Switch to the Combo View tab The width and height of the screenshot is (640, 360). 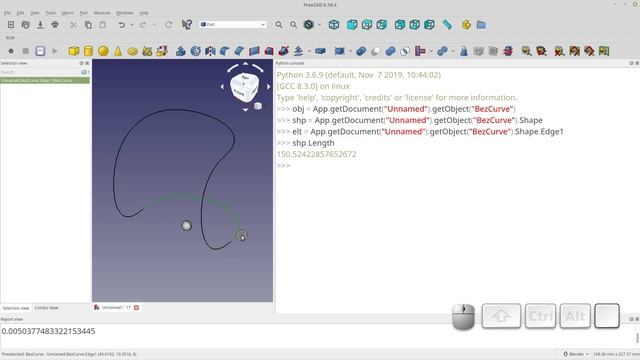47,308
